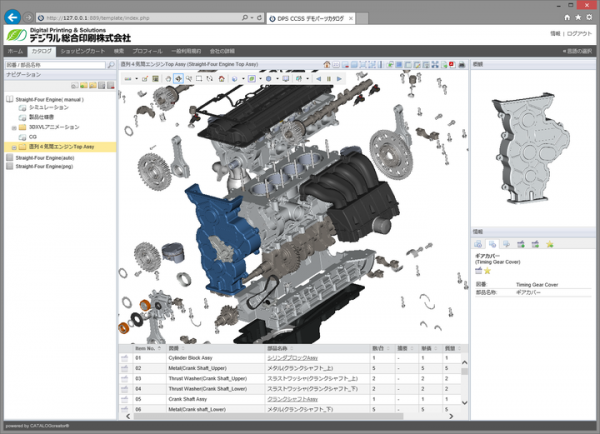Image resolution: width=600 pixels, height=434 pixels.
Task: Switch to the star tab in the info panel
Action: click(550, 244)
